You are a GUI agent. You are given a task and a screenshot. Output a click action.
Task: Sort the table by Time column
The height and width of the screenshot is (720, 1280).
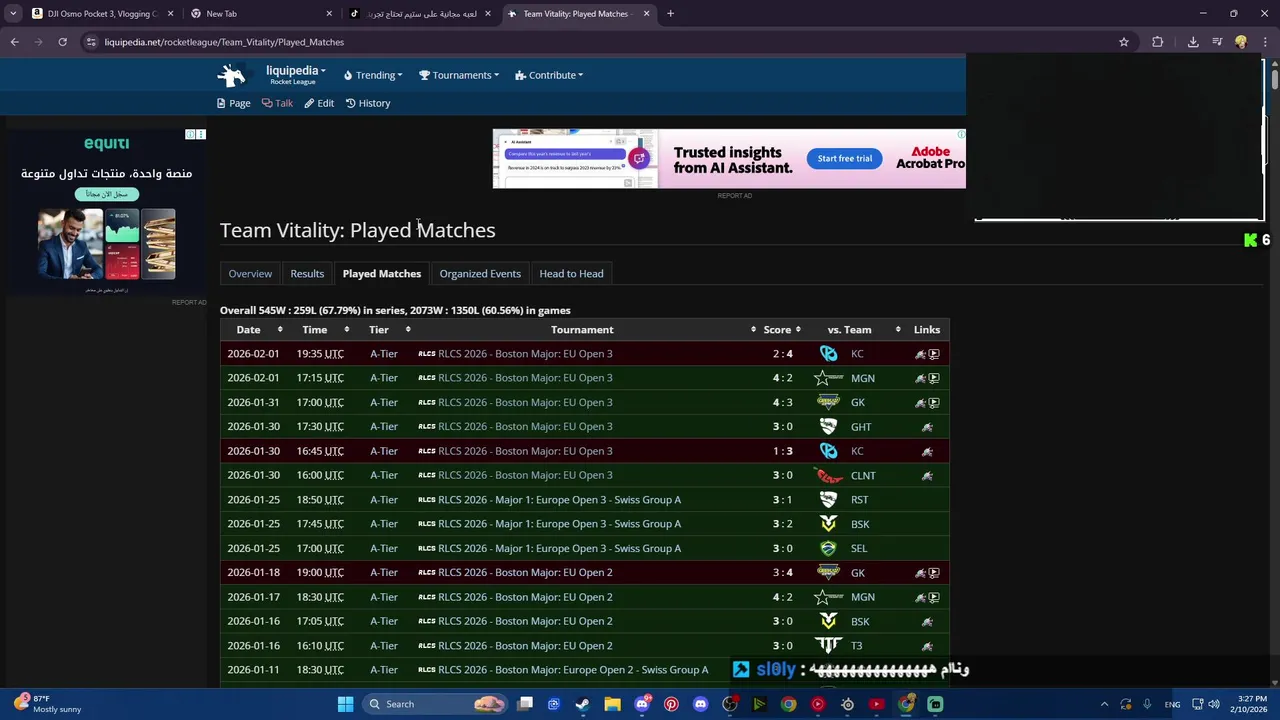click(x=347, y=330)
